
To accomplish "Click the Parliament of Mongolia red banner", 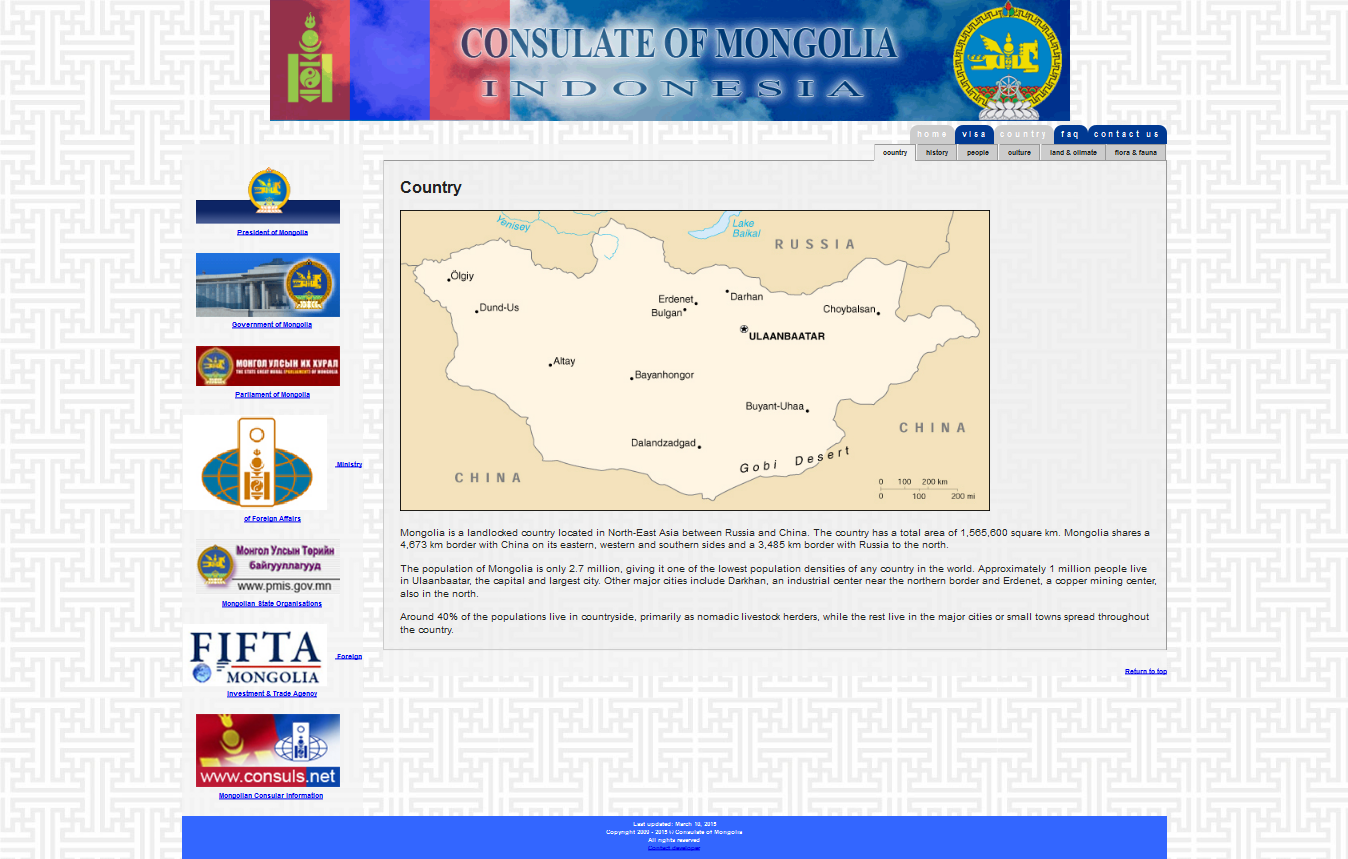I will pyautogui.click(x=268, y=366).
